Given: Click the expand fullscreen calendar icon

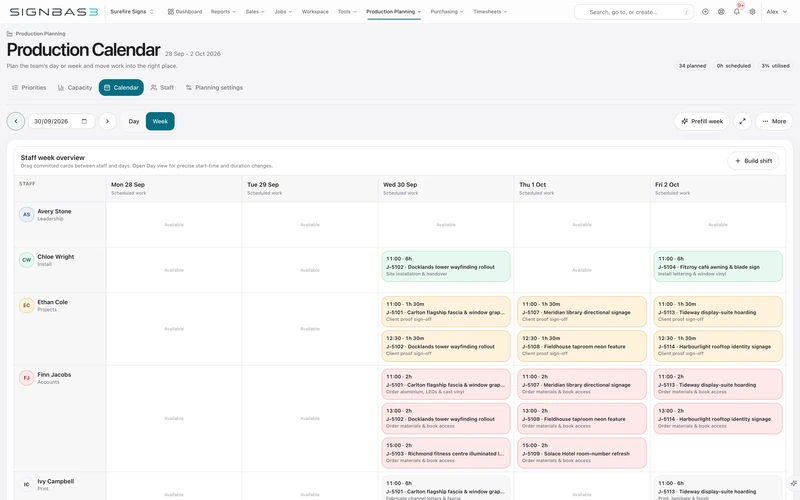Looking at the screenshot, I should pos(742,121).
